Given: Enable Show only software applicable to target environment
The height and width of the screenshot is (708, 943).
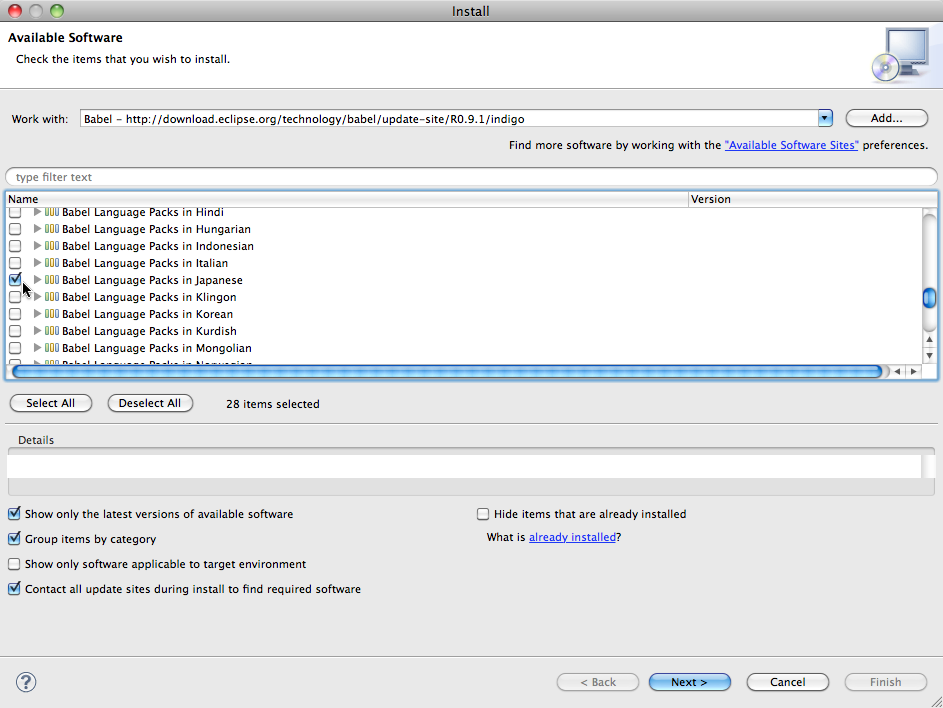Looking at the screenshot, I should tap(14, 564).
